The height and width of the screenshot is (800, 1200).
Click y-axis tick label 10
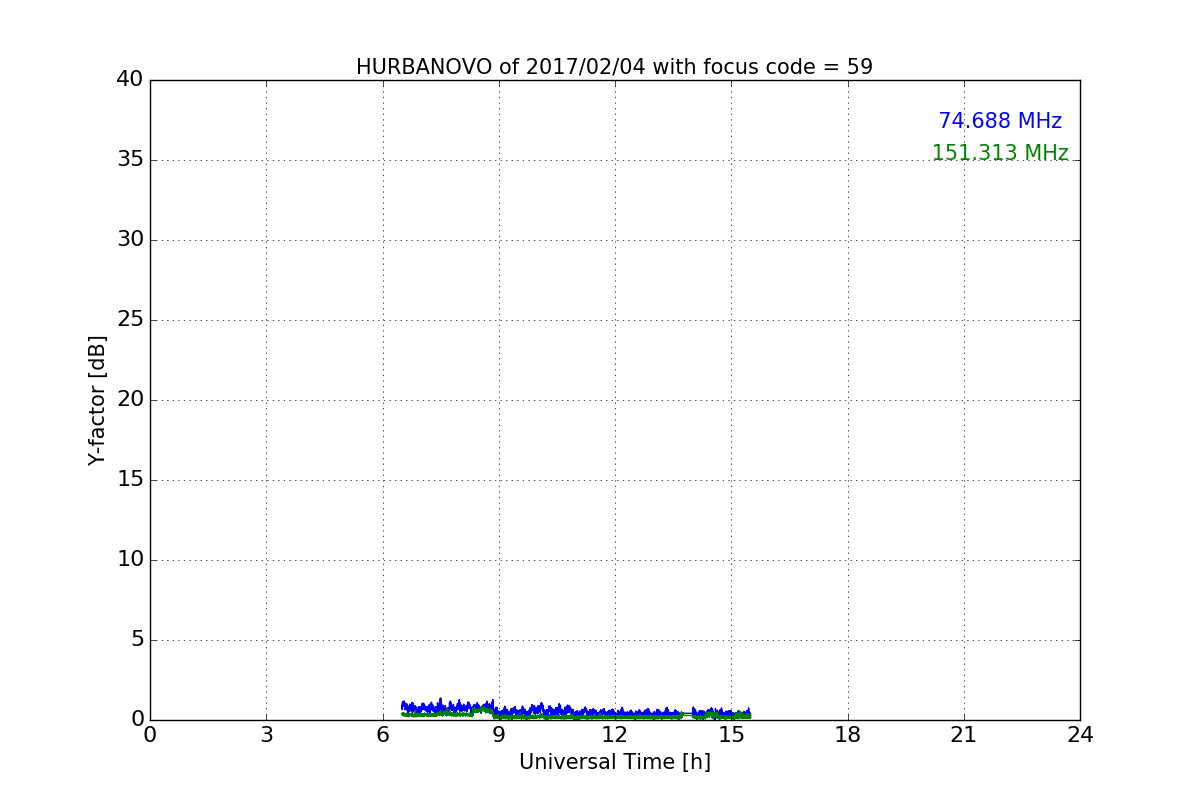(130, 560)
